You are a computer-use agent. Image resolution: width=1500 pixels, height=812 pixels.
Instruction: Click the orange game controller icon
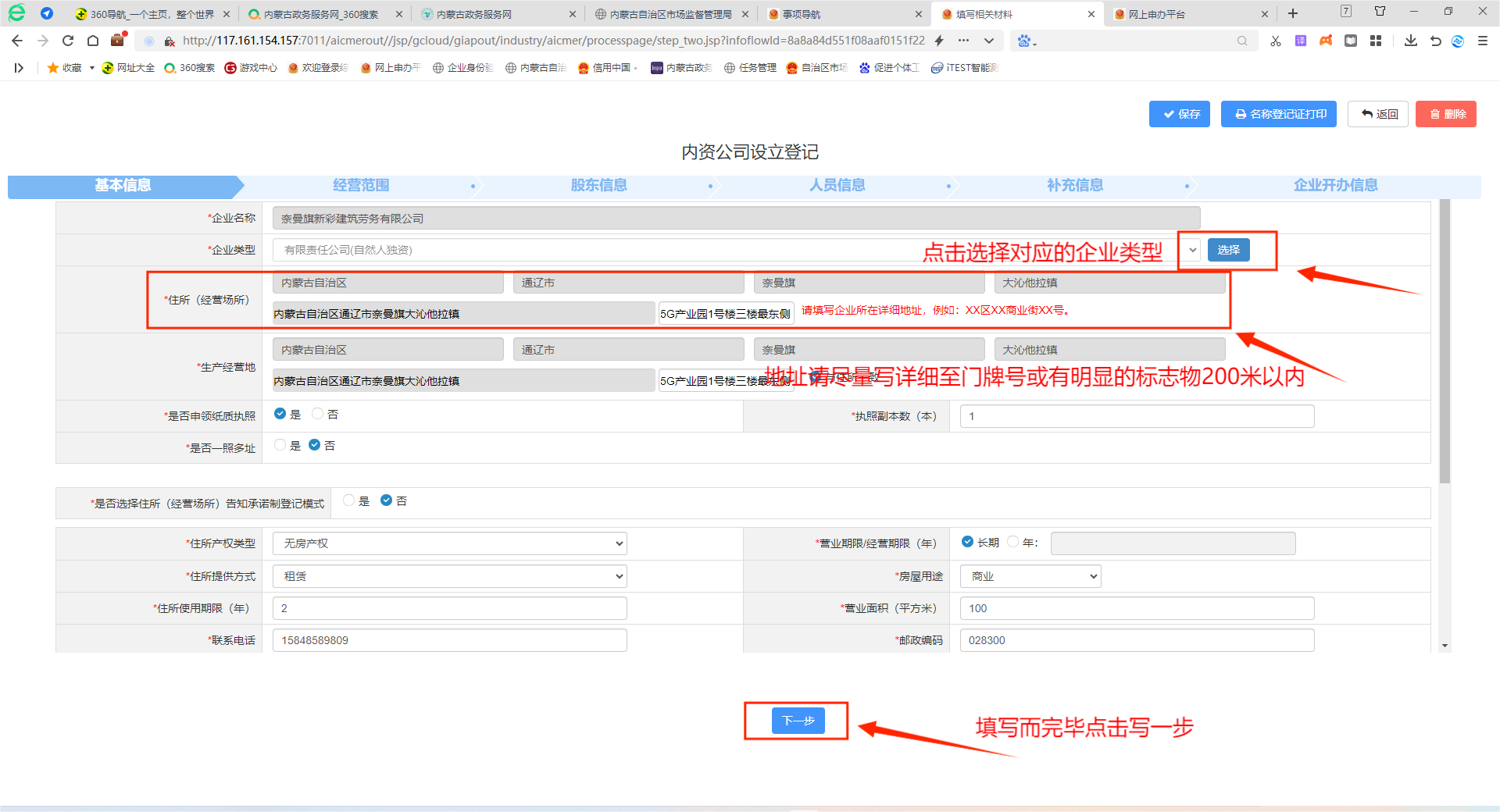click(x=1326, y=41)
